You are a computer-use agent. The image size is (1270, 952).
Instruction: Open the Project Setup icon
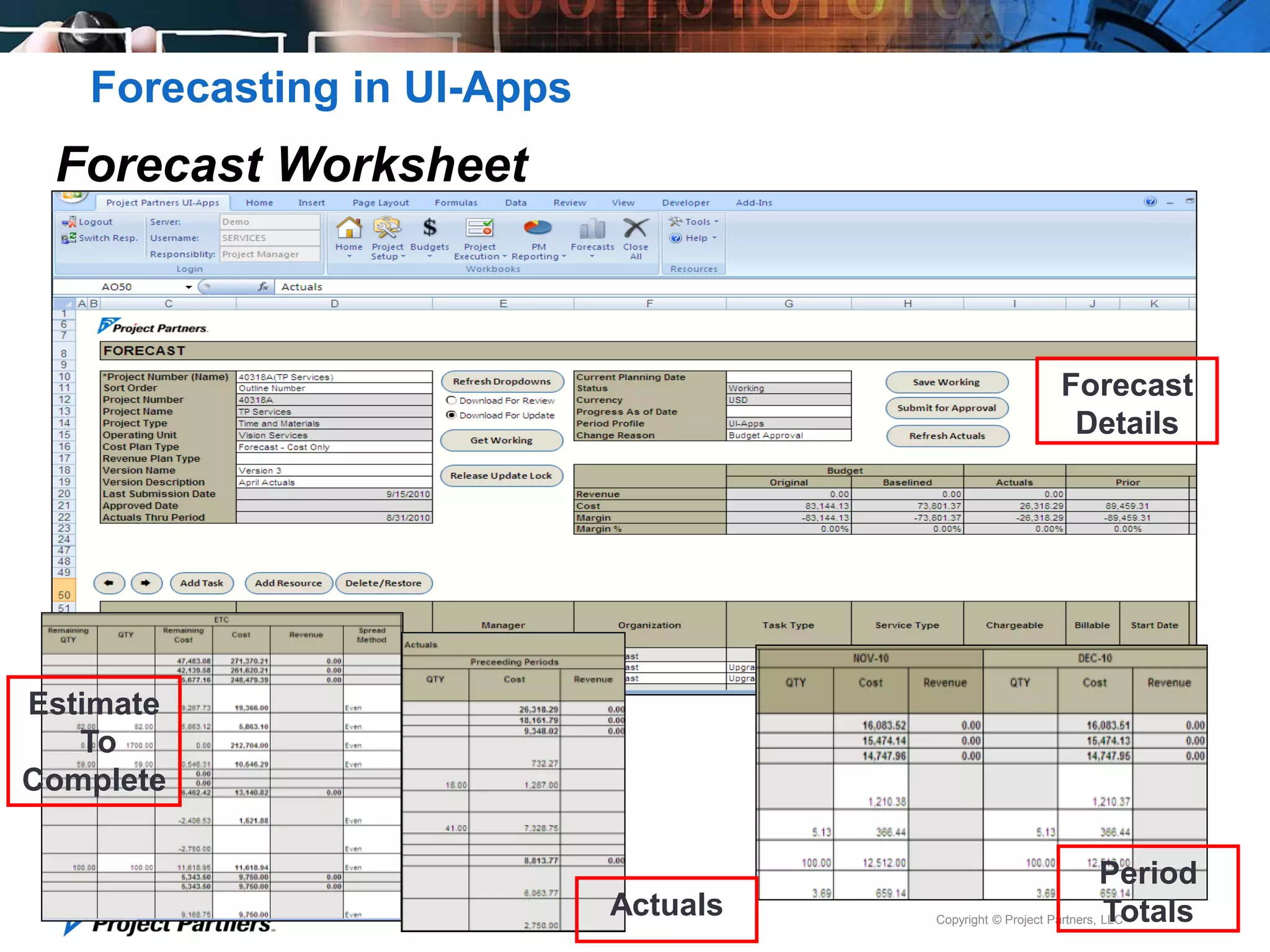(387, 228)
